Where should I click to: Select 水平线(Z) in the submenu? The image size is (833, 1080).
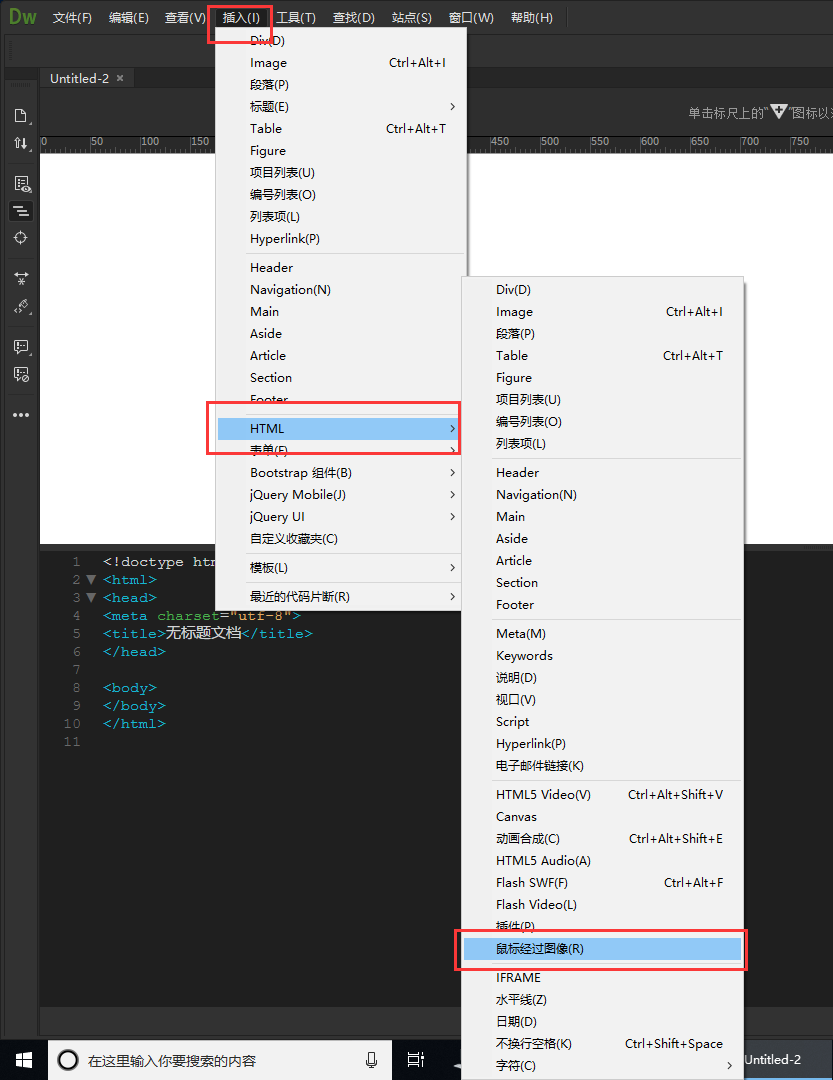tap(602, 999)
